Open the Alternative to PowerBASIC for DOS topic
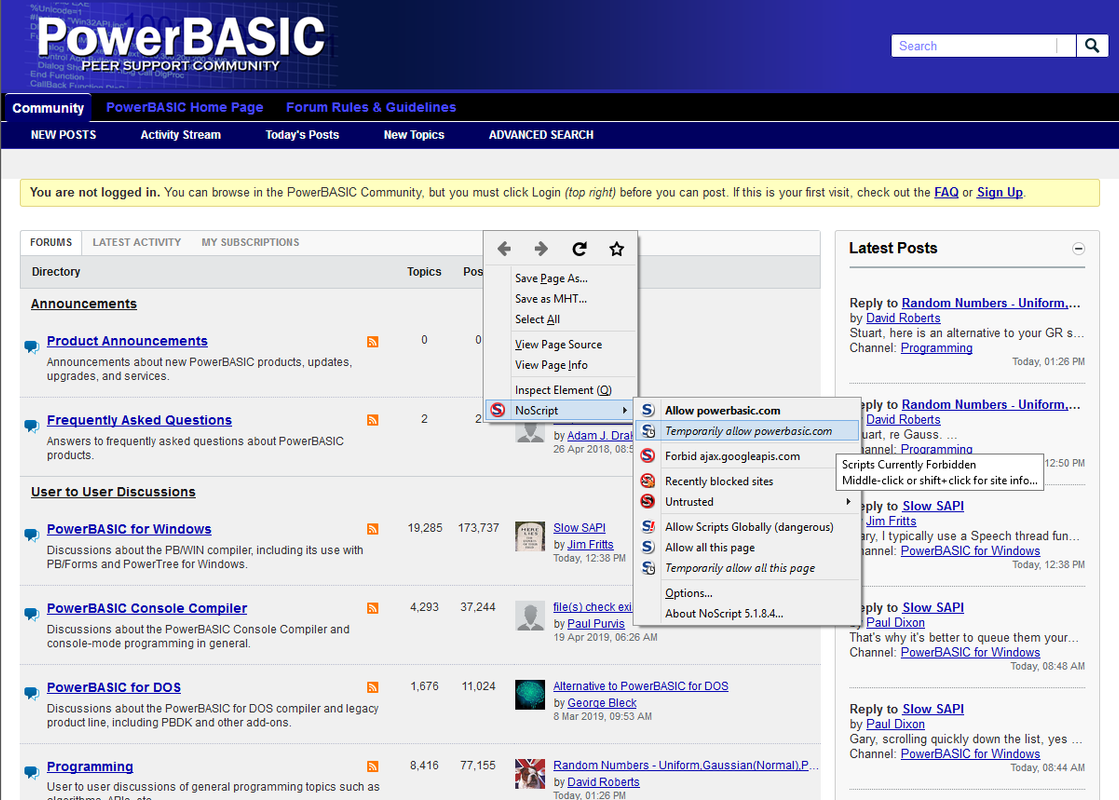This screenshot has width=1119, height=800. pyautogui.click(x=641, y=687)
